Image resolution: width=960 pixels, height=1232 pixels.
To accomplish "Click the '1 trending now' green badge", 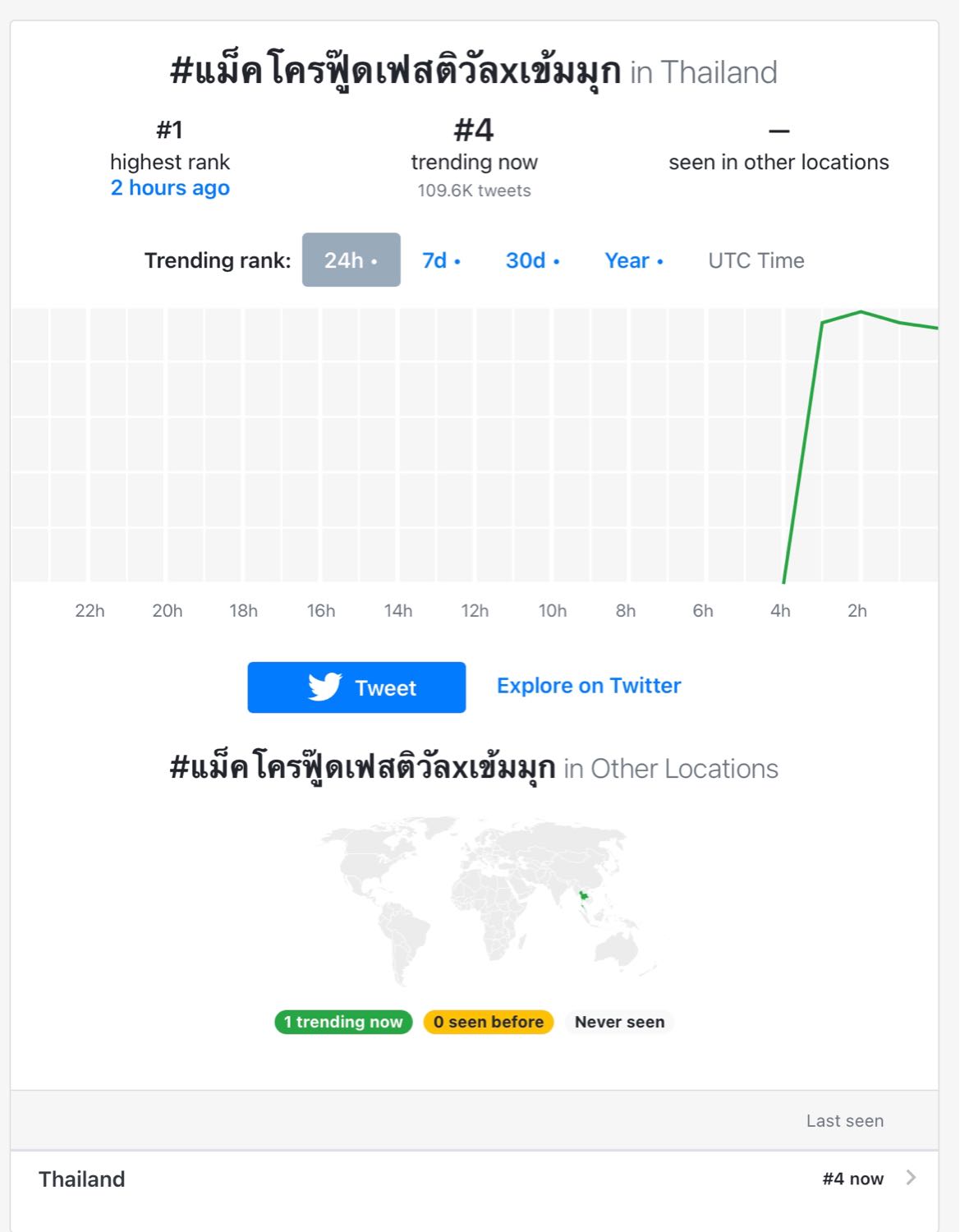I will point(343,1022).
